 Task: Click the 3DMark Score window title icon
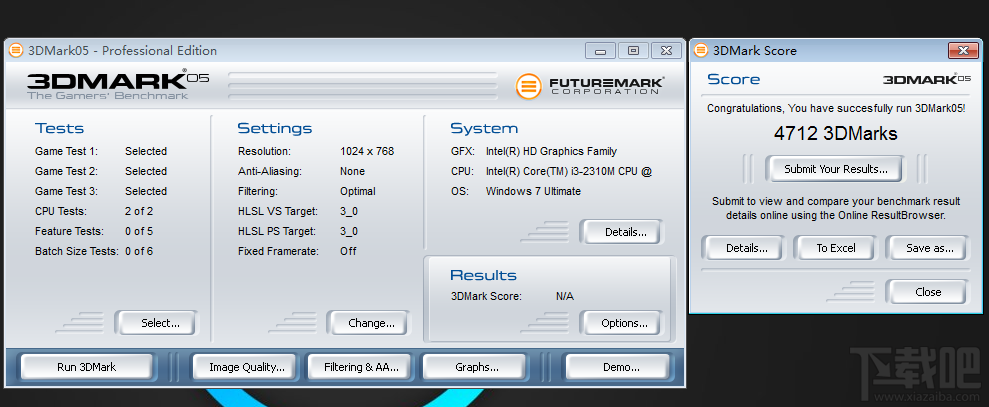click(700, 50)
